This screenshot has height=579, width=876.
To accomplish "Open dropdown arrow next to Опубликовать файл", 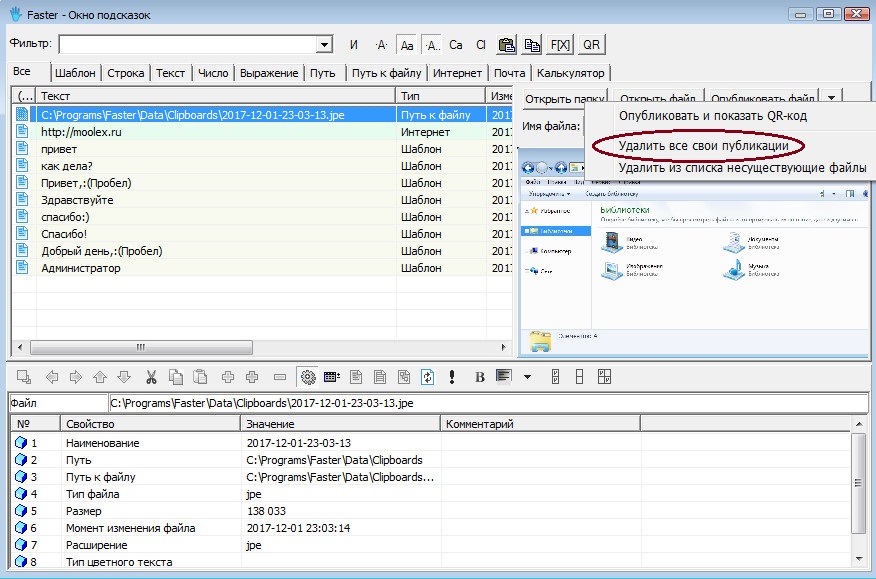I will coord(831,98).
